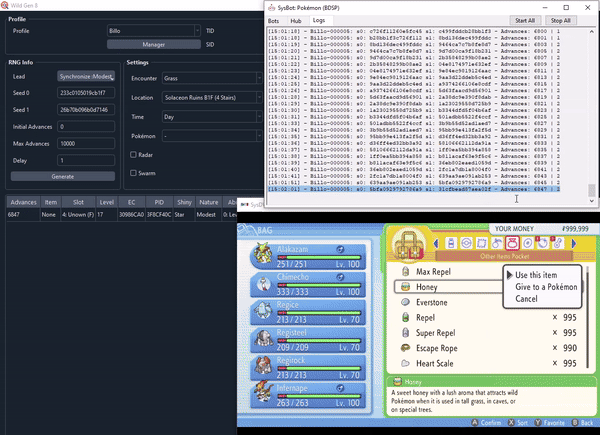Select the highlighted Other Items pocket icon
Screen dimensions: 600x435
point(512,243)
